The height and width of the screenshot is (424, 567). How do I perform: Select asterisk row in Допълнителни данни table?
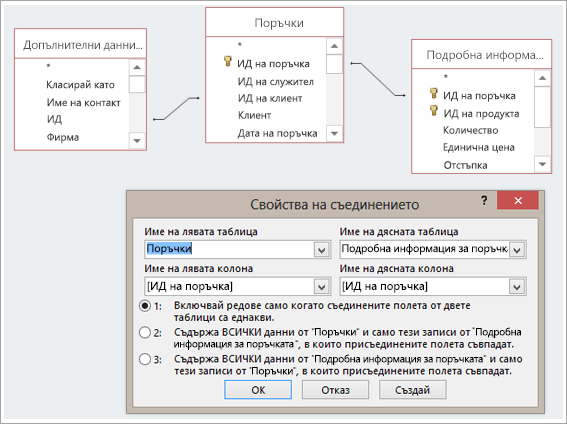tap(48, 66)
